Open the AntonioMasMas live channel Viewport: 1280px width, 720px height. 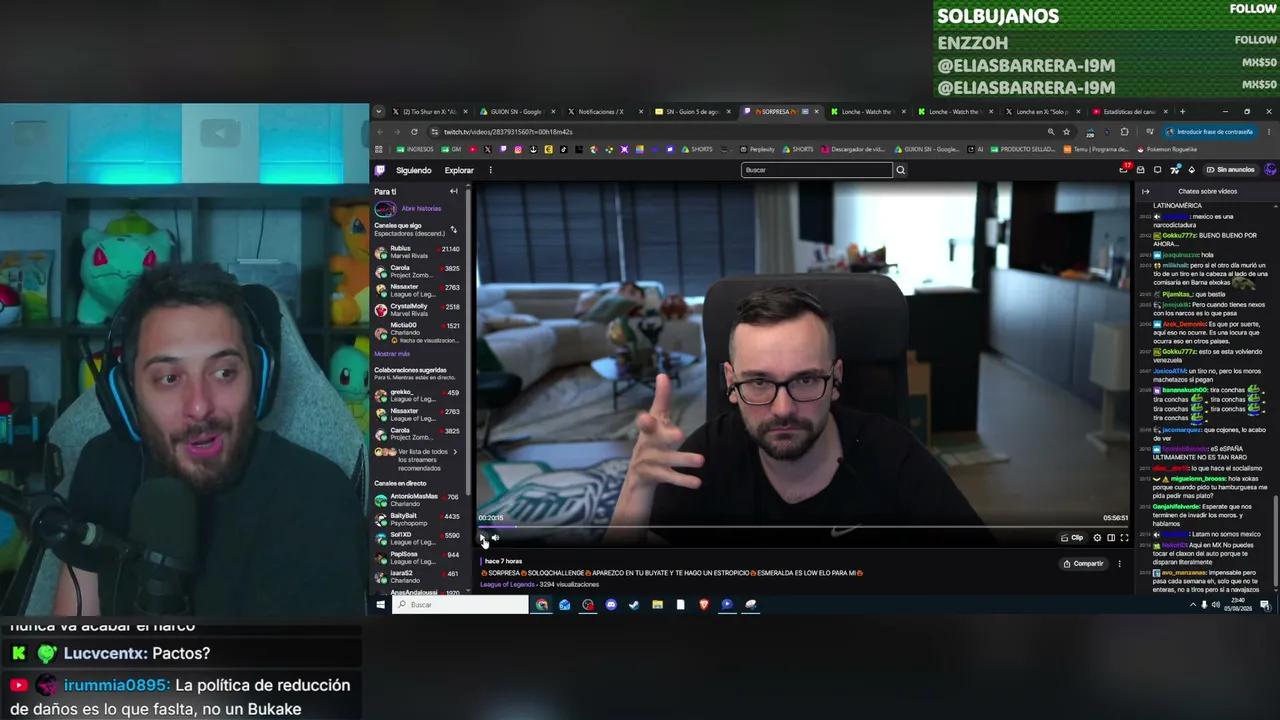pos(417,500)
